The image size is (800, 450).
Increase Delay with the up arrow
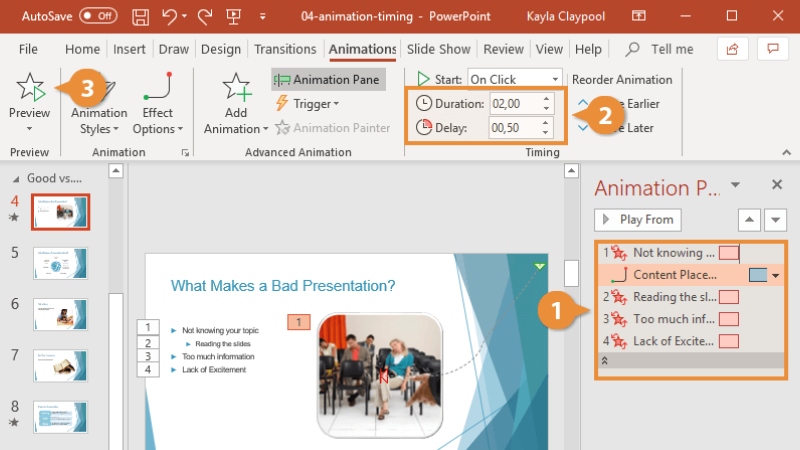point(545,122)
